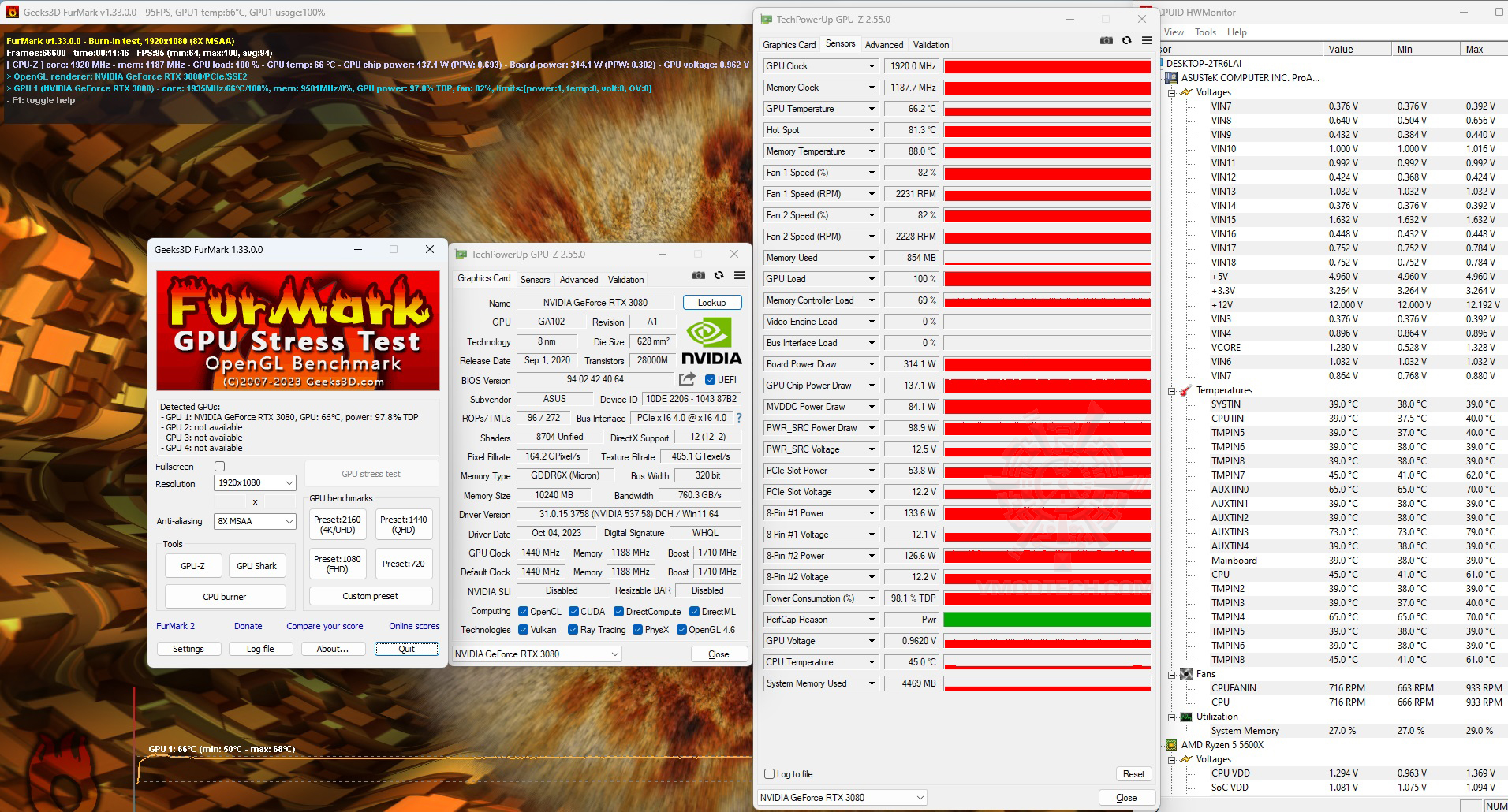Toggle the CUDA checkbox
This screenshot has width=1508, height=812.
573,611
